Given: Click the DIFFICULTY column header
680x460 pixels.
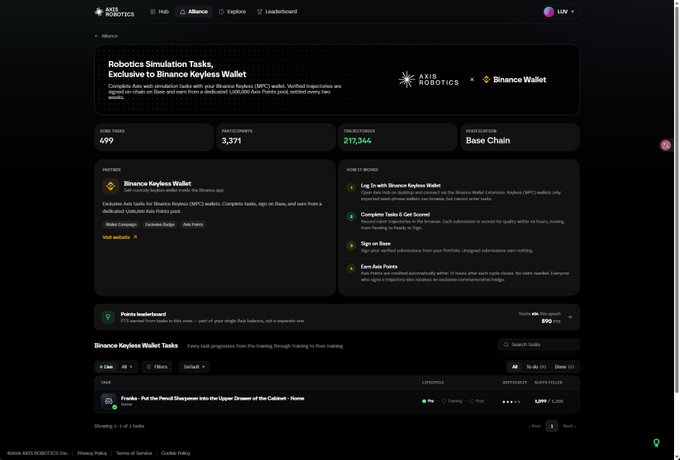Looking at the screenshot, I should point(515,382).
